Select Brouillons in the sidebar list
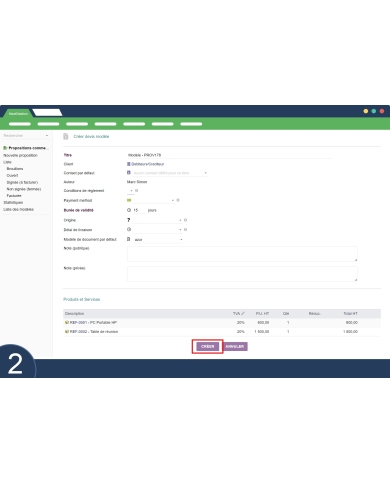Image resolution: width=390 pixels, height=484 pixels. click(x=15, y=169)
